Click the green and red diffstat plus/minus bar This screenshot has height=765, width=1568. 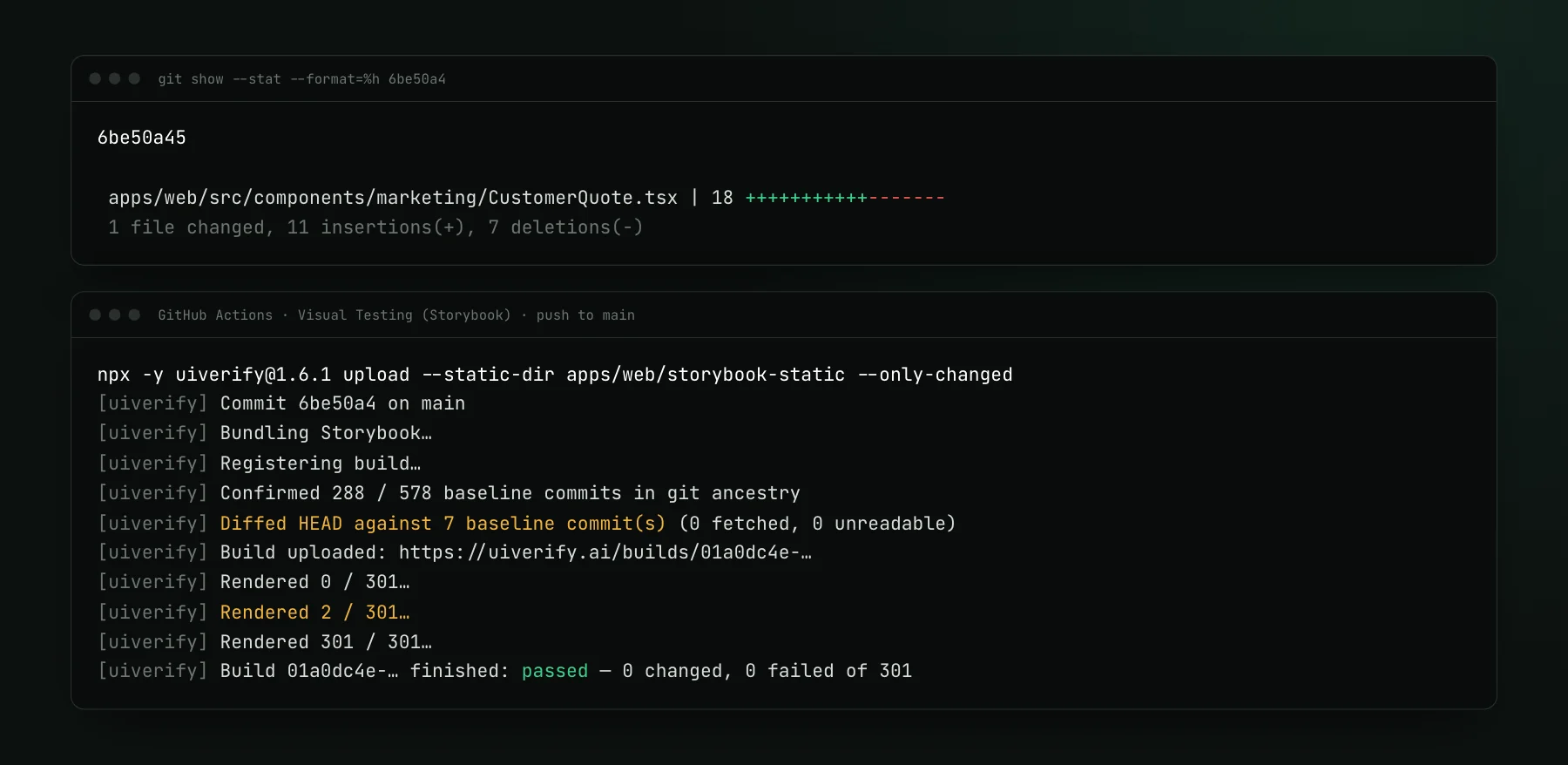[x=845, y=198]
